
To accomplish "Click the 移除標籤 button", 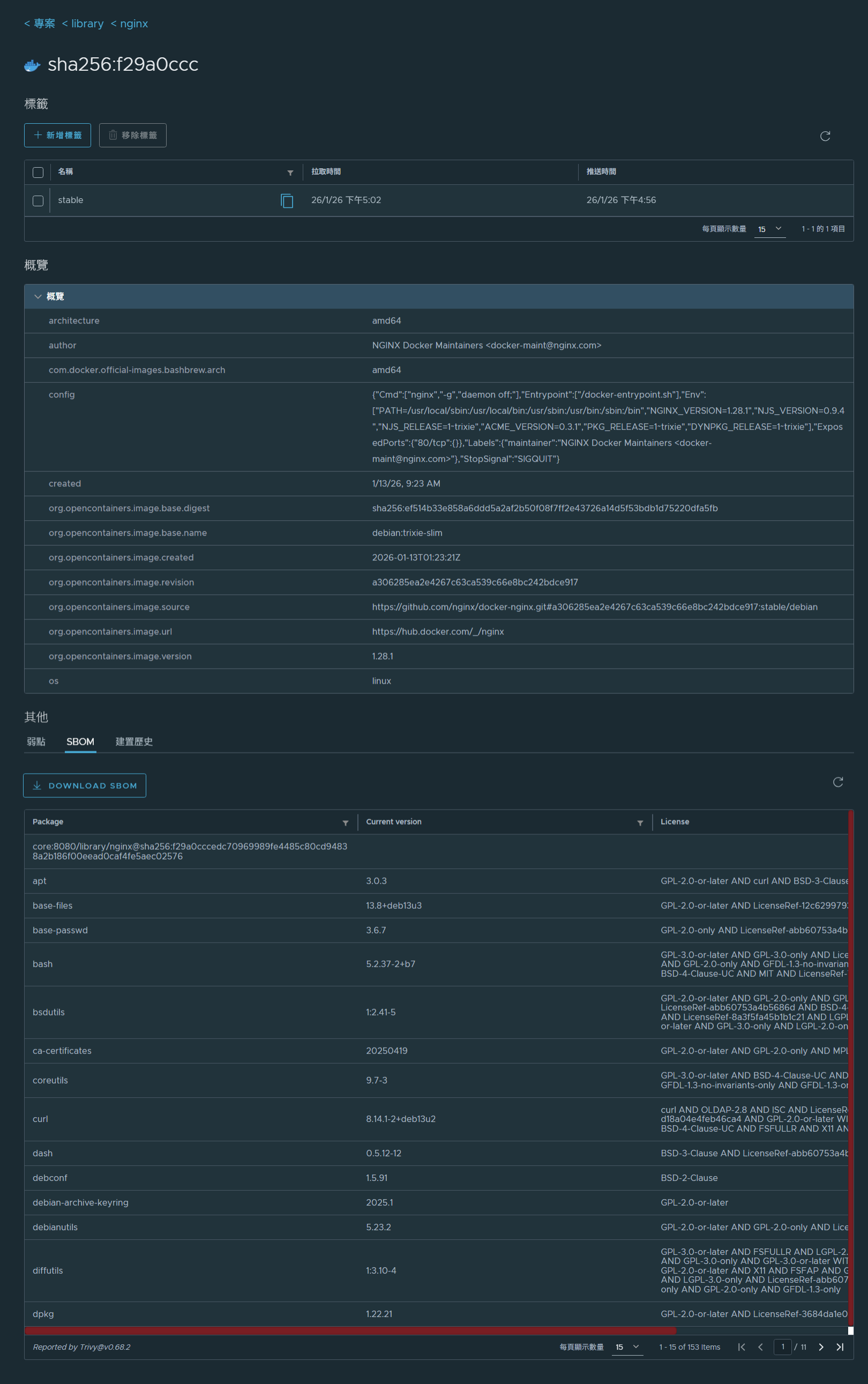I will click(x=133, y=136).
